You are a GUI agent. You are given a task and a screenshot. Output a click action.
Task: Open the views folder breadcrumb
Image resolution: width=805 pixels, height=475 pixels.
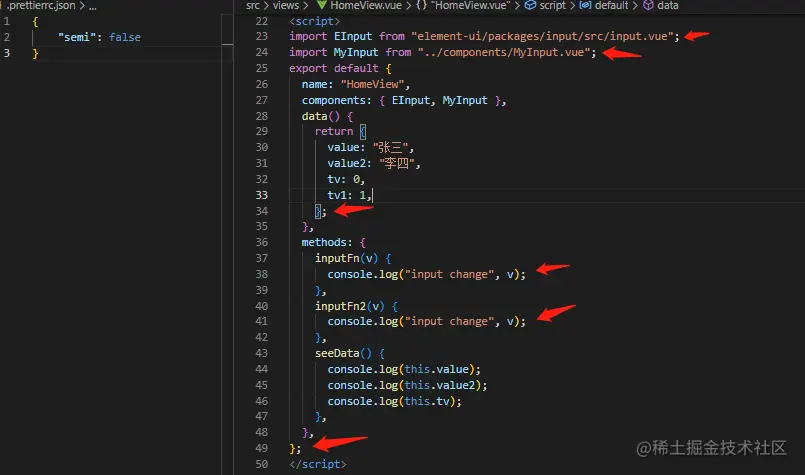click(285, 5)
